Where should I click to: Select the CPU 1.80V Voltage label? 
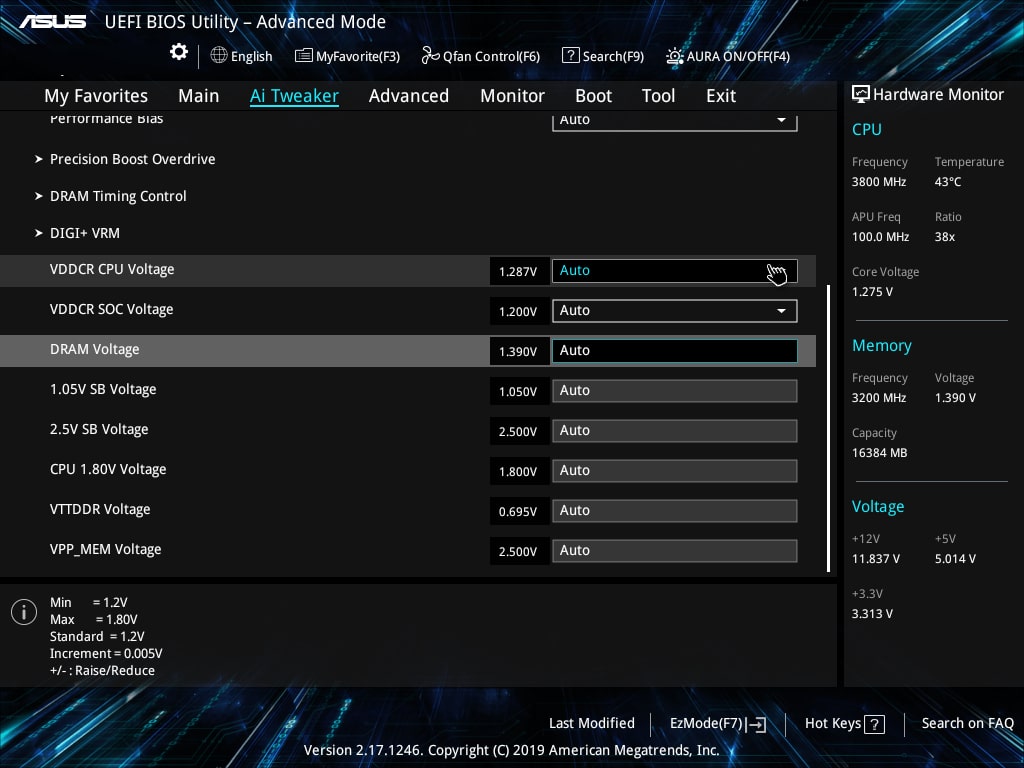108,470
